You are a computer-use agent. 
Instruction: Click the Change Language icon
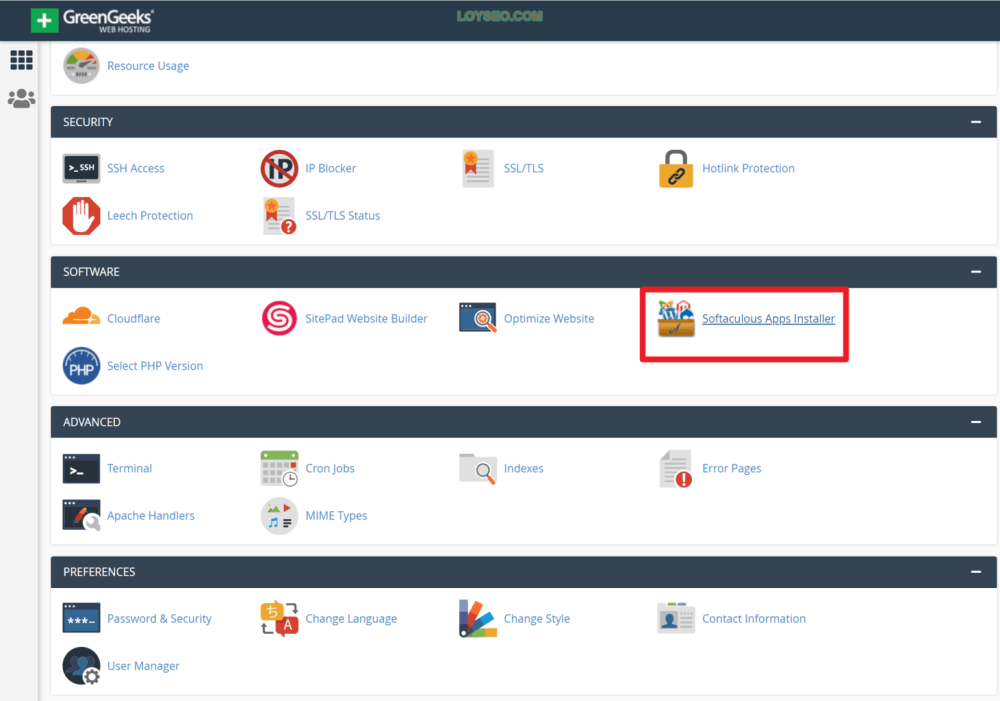[279, 618]
